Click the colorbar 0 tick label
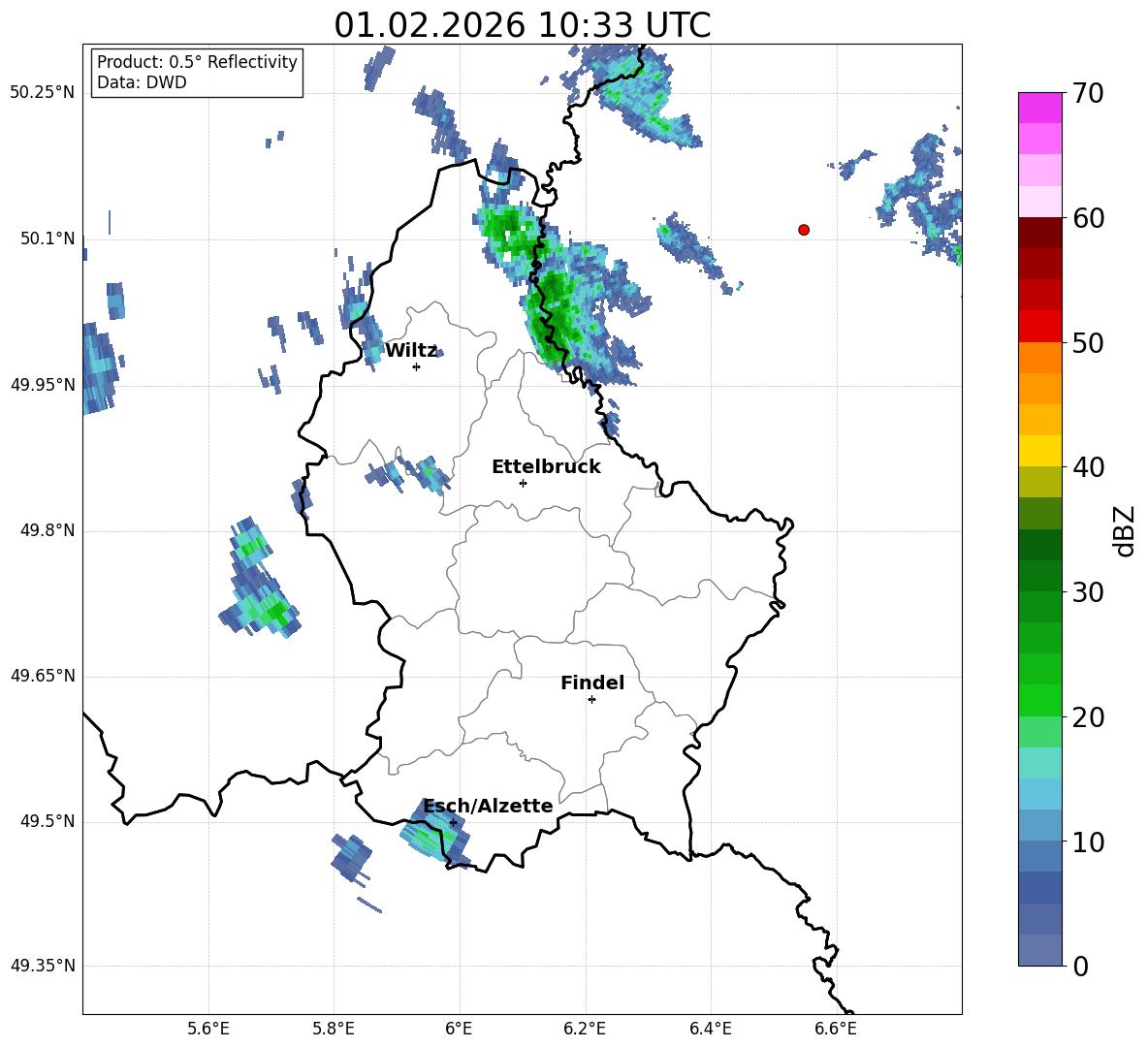 [1080, 966]
